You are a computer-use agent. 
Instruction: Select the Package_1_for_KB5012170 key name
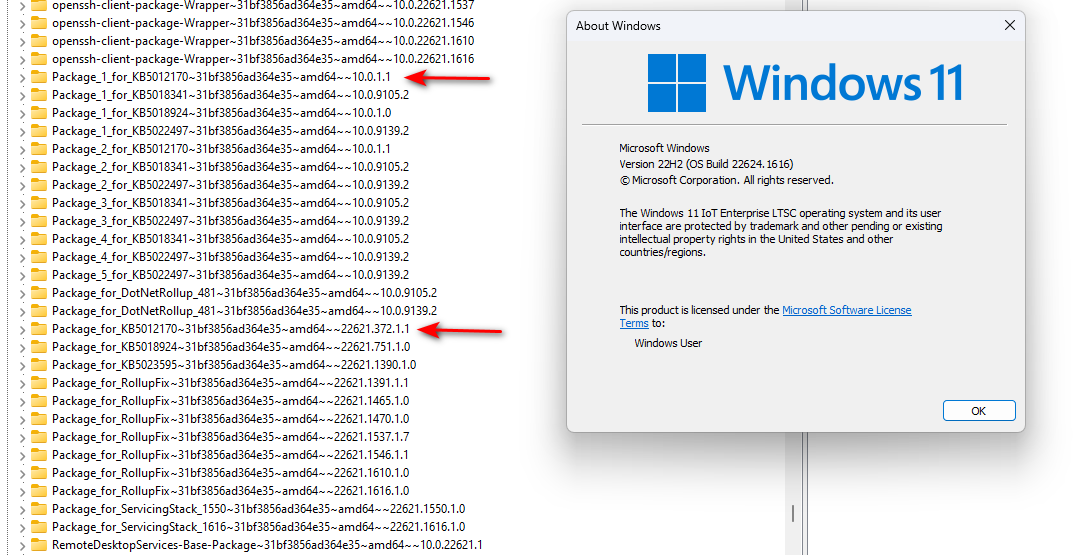tap(221, 77)
